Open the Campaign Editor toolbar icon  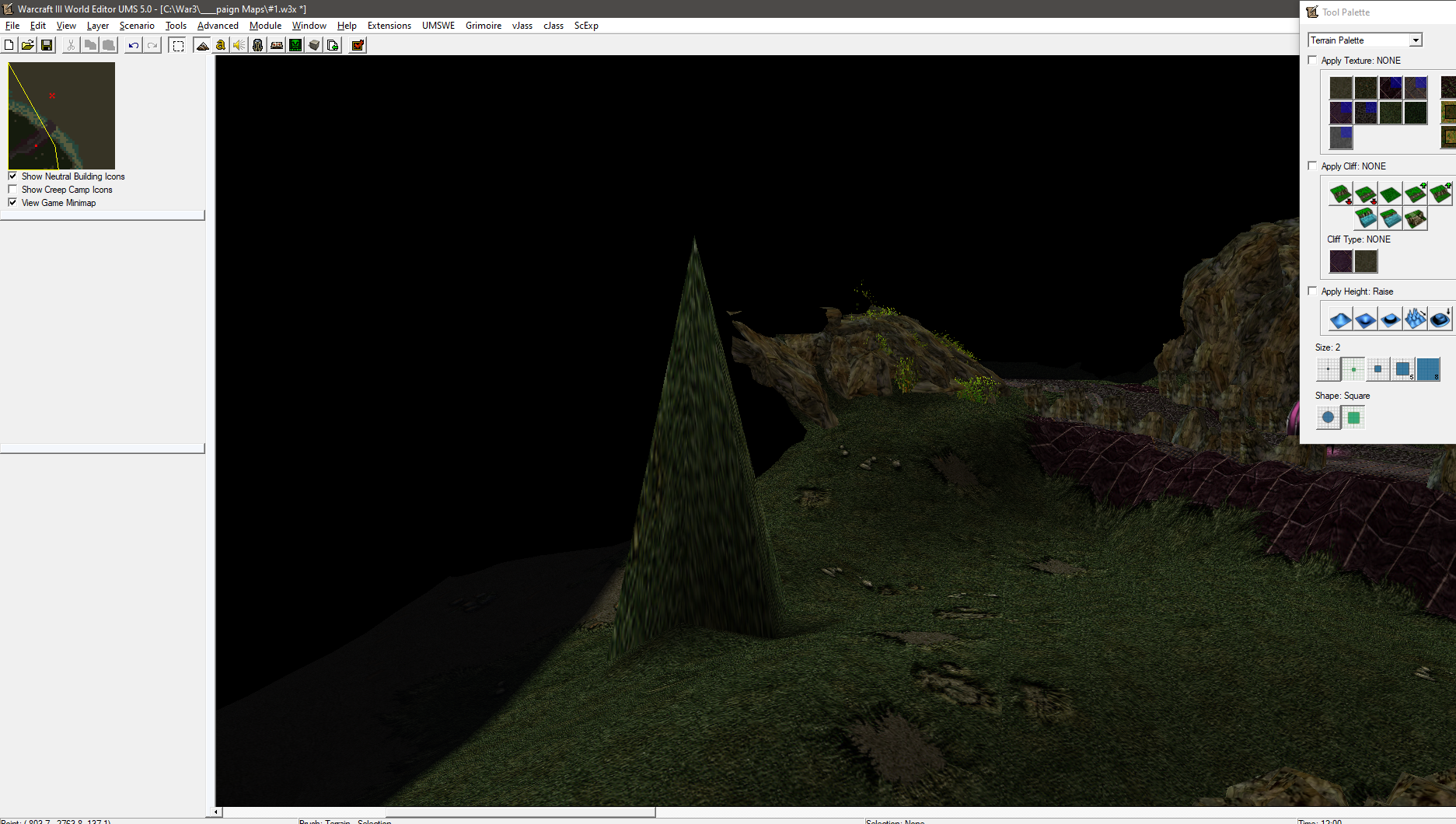click(277, 45)
